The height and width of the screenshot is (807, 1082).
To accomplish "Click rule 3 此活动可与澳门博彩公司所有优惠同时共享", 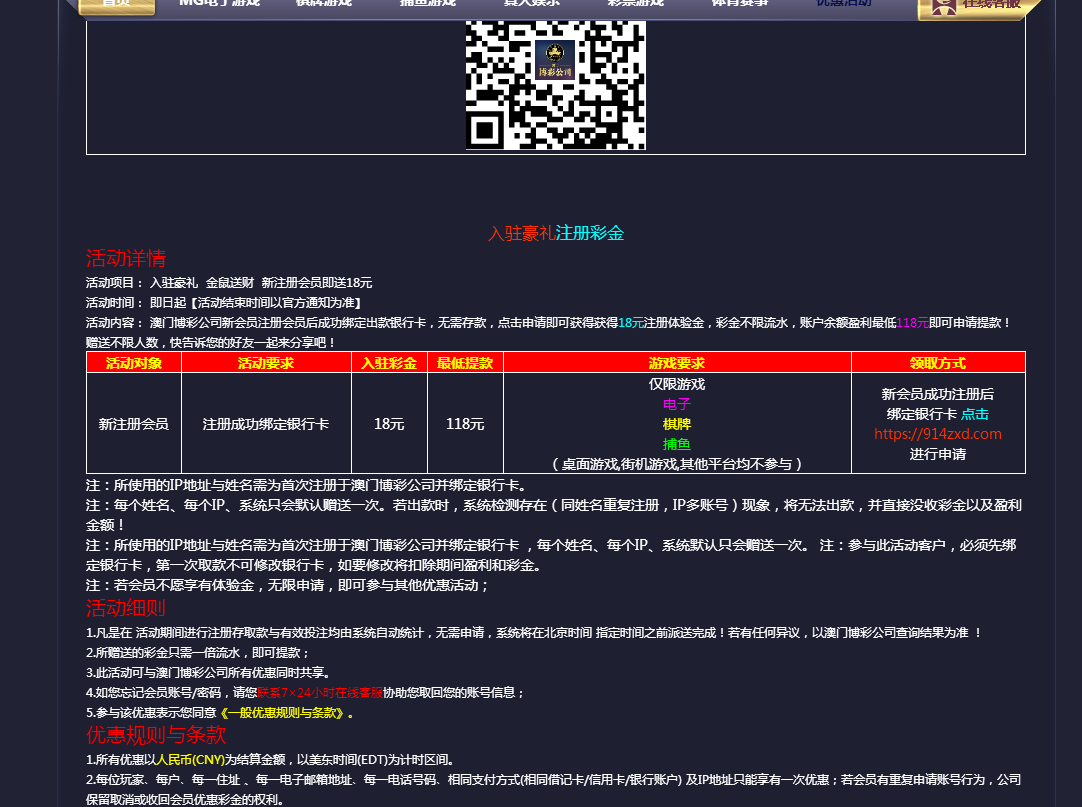I will click(x=210, y=672).
